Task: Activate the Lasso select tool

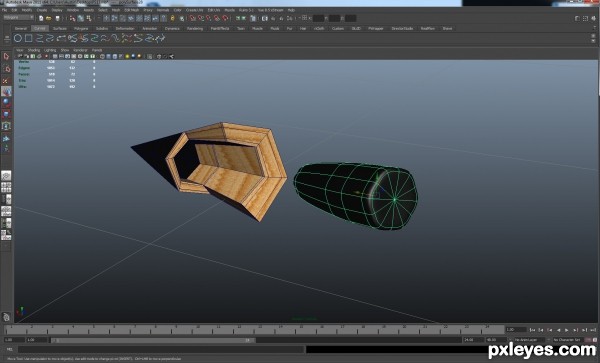Action: pos(6,68)
